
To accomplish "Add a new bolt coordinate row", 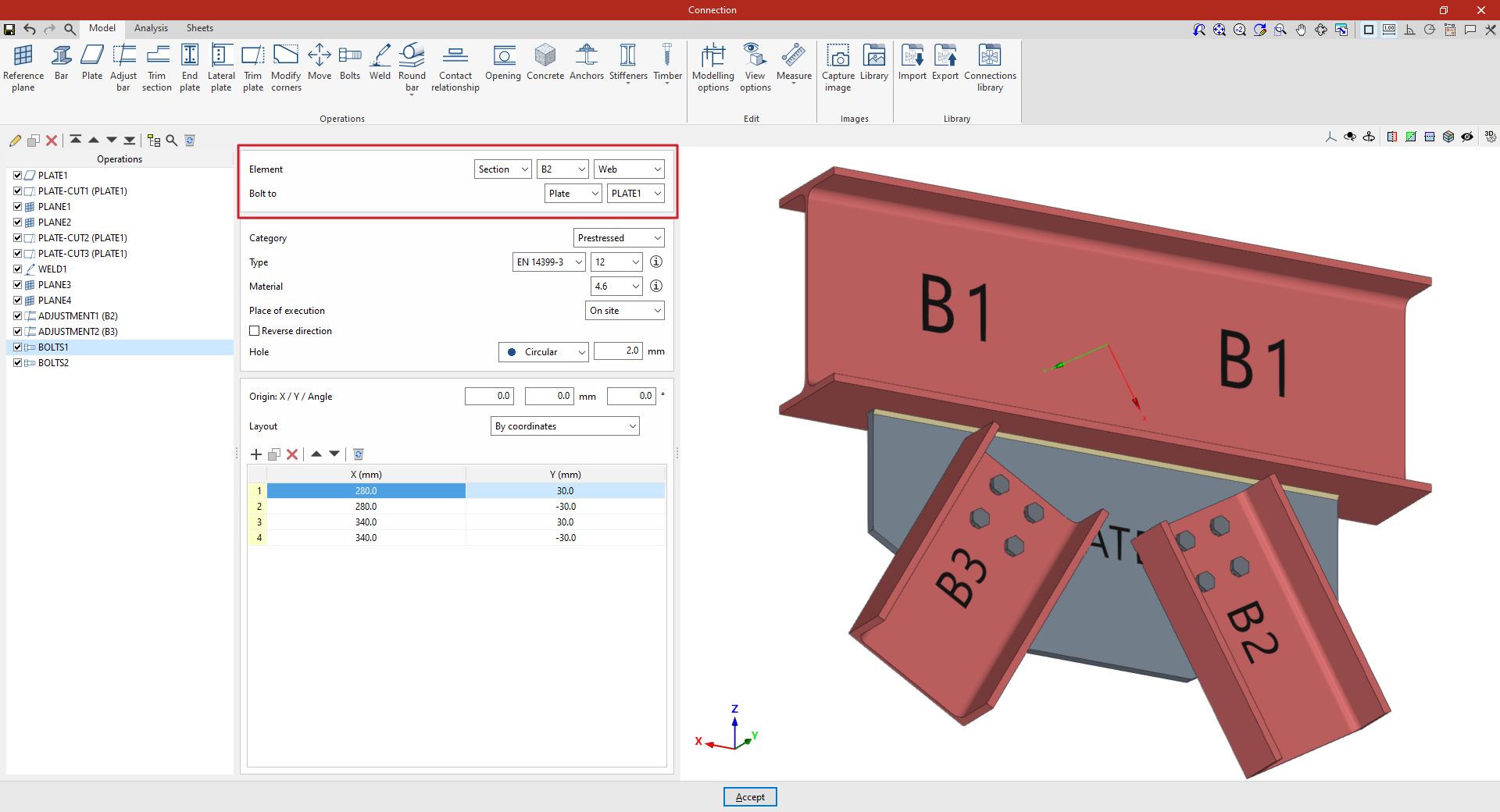I will tap(256, 454).
